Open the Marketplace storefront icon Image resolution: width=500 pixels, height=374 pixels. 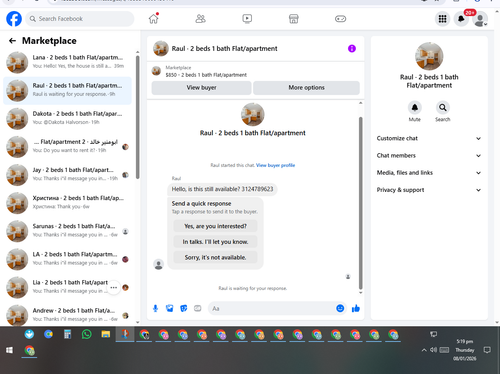[x=294, y=19]
